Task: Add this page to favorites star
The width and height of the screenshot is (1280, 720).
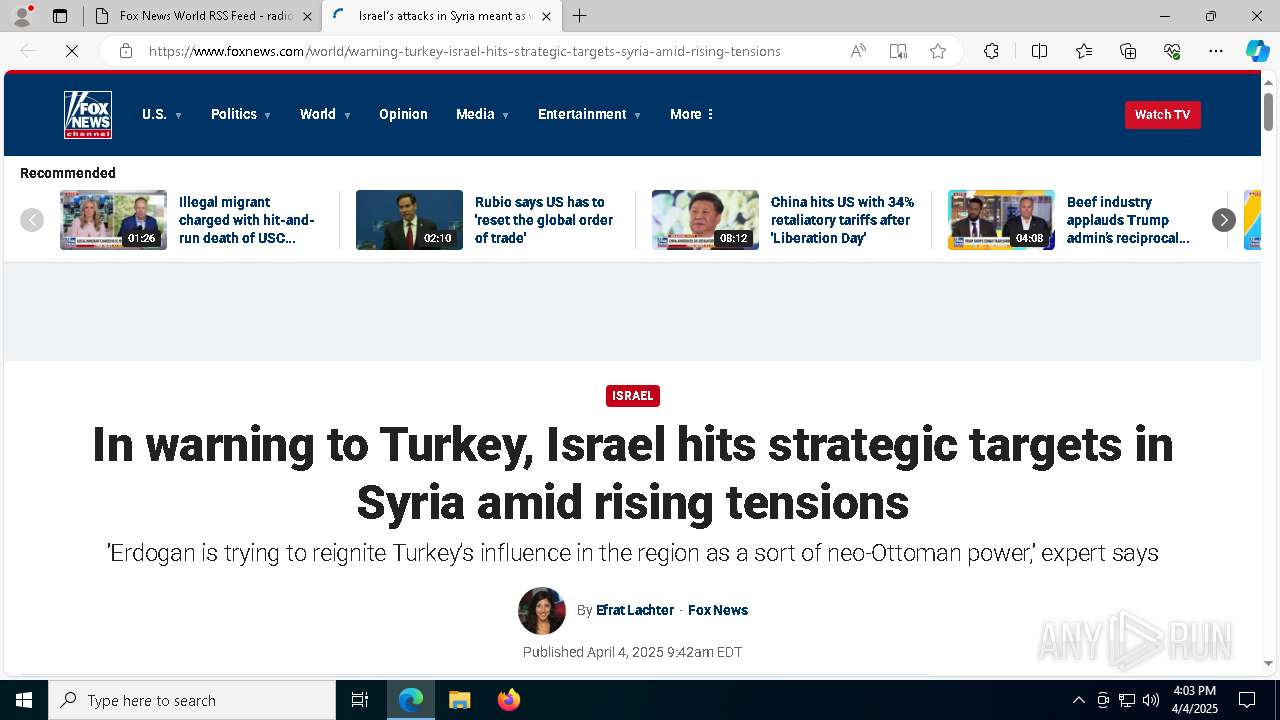Action: [x=938, y=51]
